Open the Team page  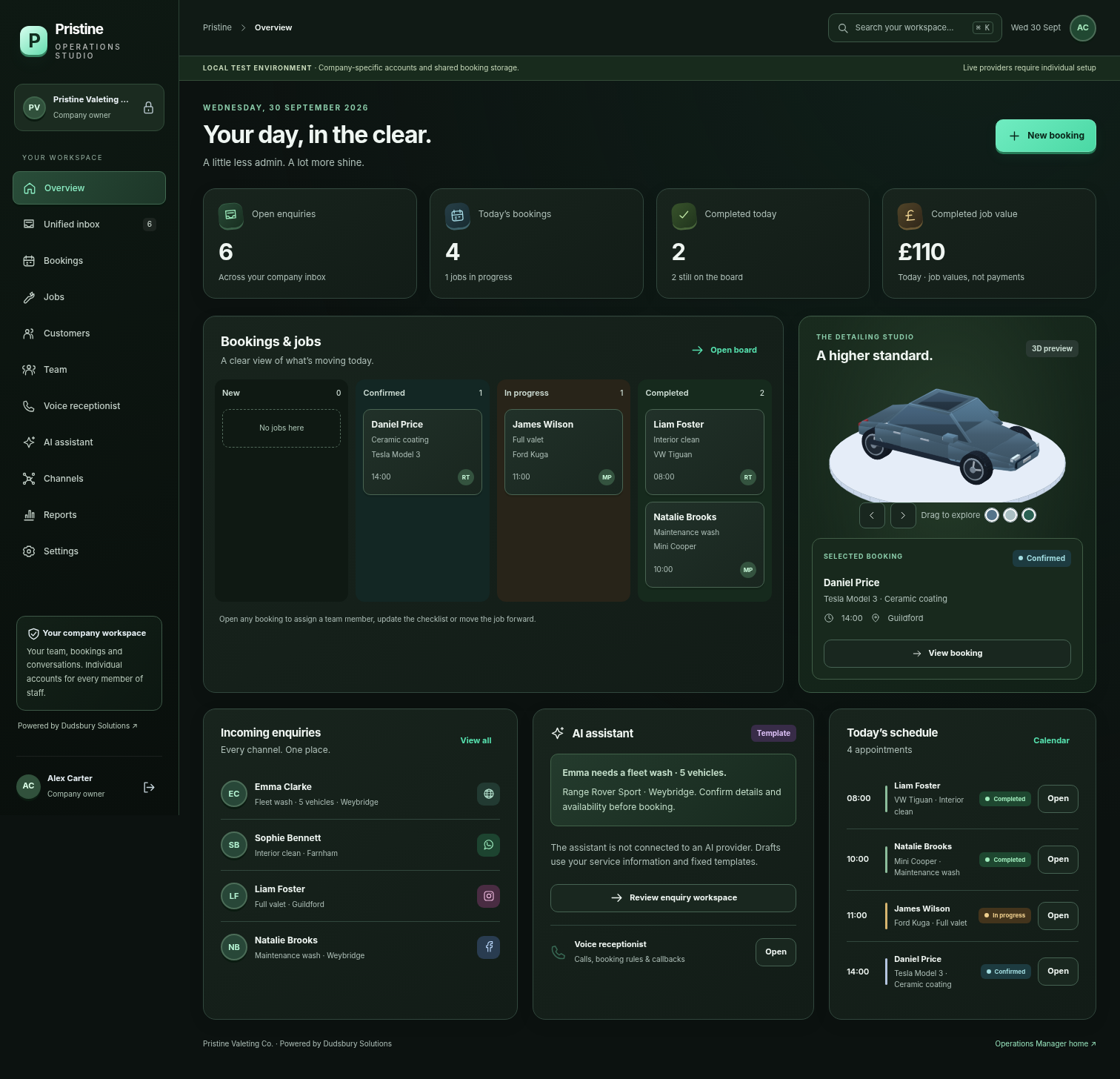89,369
